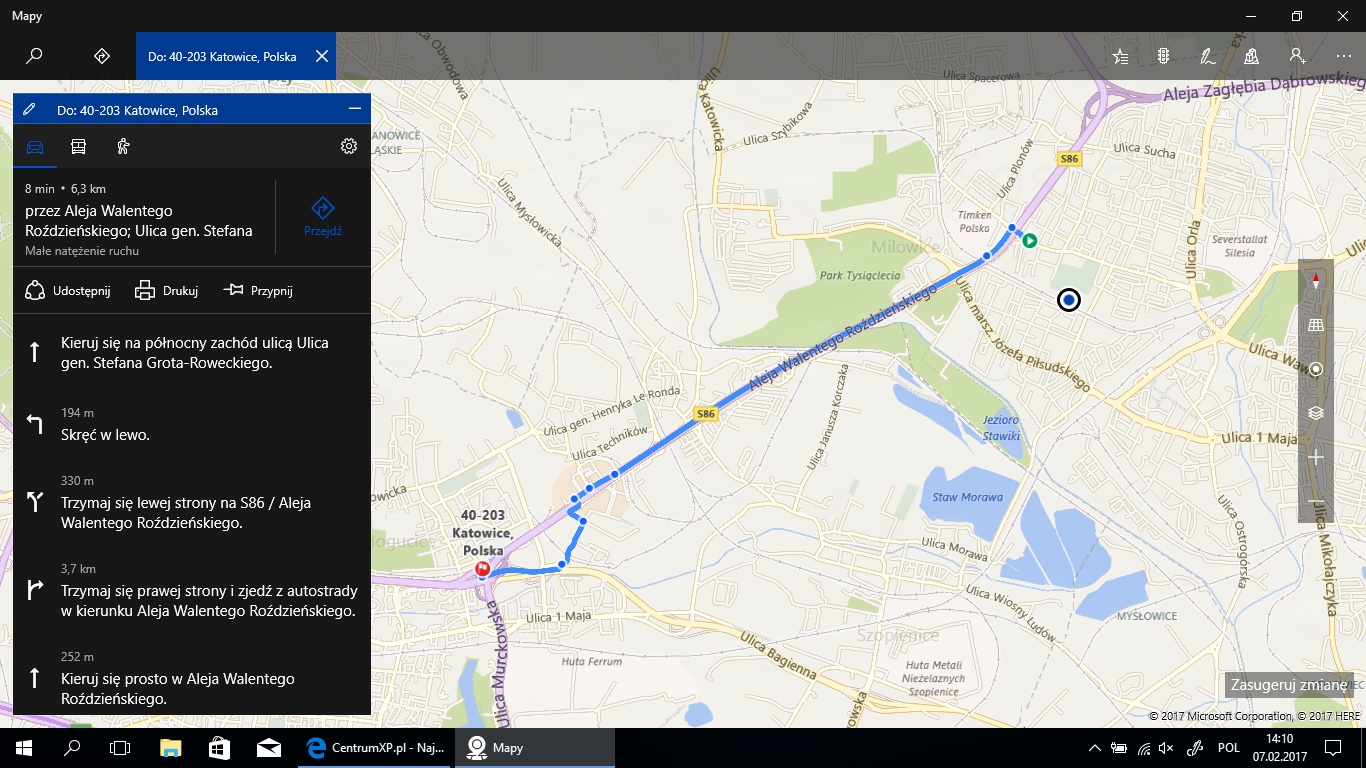Select step 'Trzymaj się prawej strony i zjedź'
Viewport: 1366px width, 768px height.
click(192, 591)
